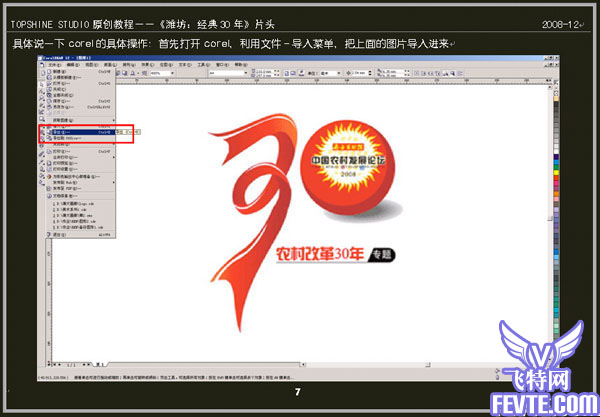Click the go-to-first-page arrow at the bottom
Screen dimensions: 600x417
click(54, 365)
